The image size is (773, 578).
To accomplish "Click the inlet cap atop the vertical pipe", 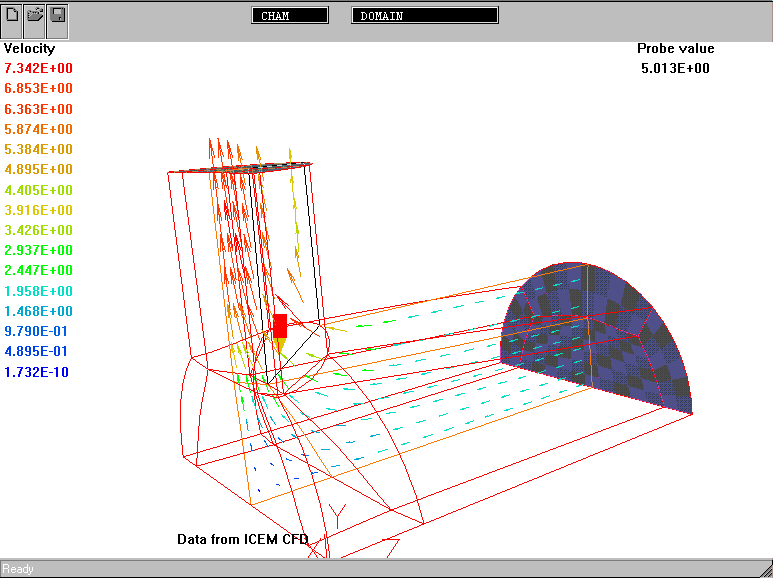I will (x=257, y=167).
